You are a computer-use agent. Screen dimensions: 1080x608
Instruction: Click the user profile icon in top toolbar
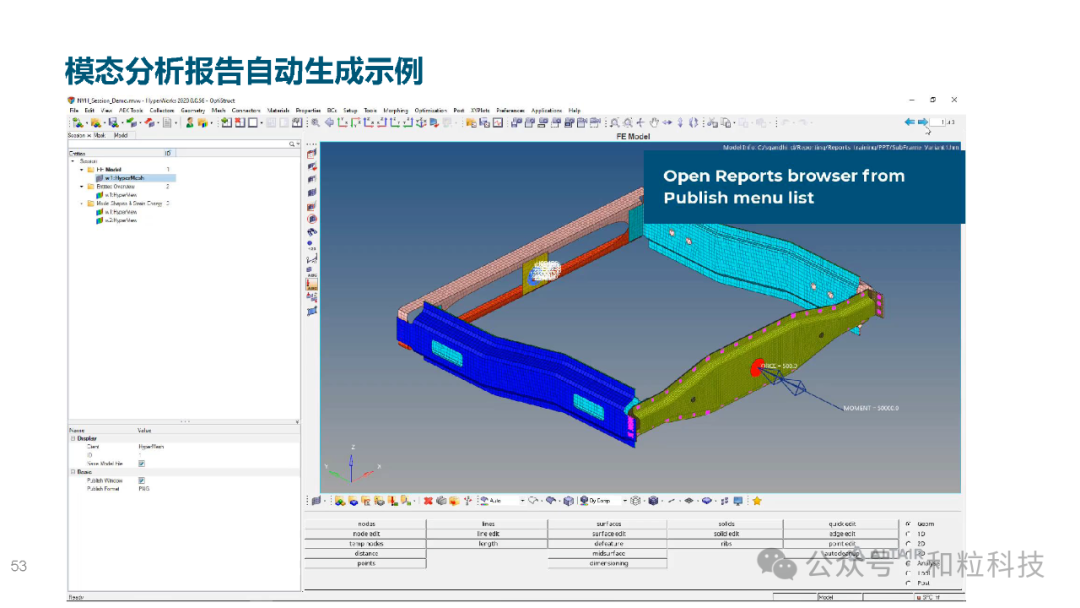[x=189, y=122]
